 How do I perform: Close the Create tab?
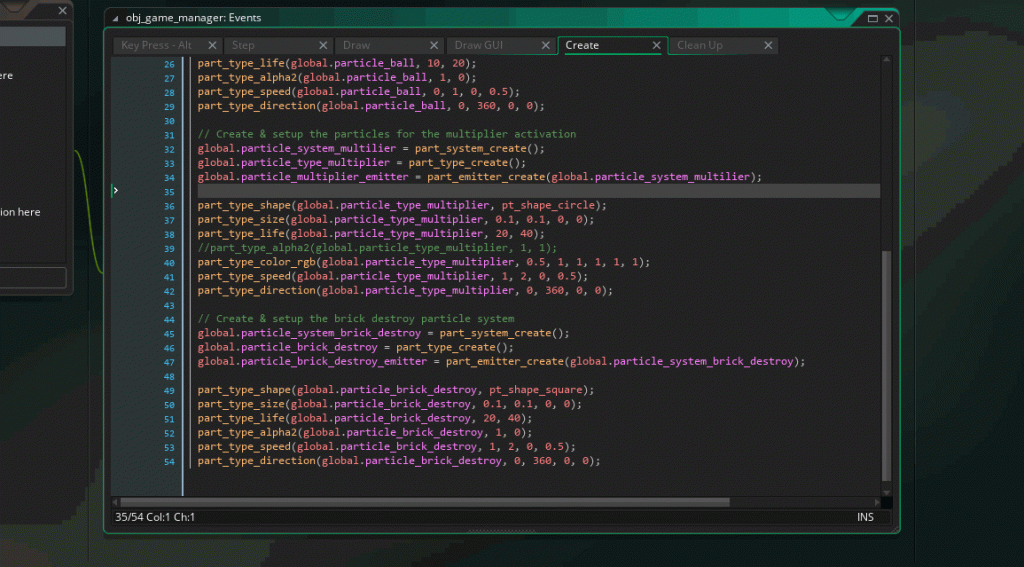click(x=657, y=45)
